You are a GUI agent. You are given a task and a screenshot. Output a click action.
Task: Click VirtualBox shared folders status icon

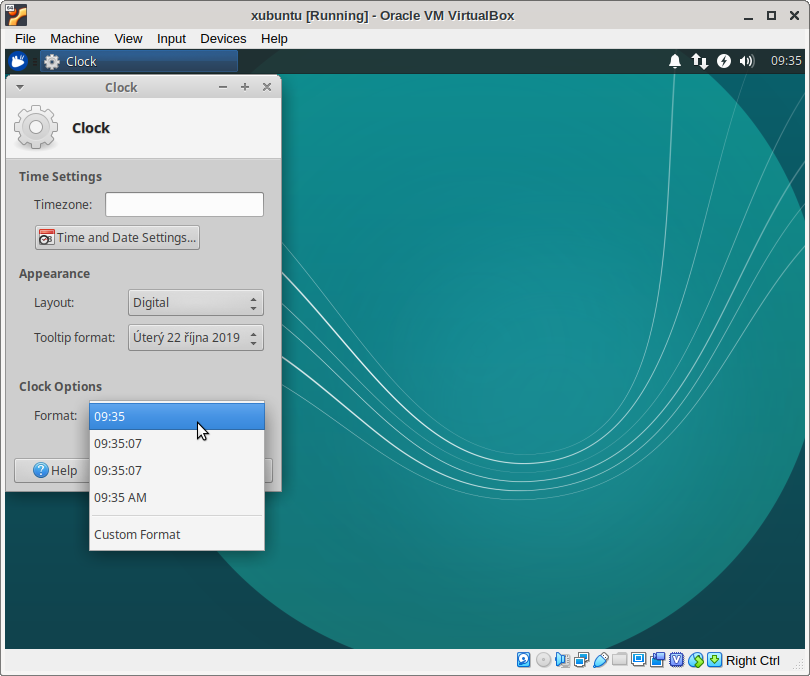tap(620, 660)
